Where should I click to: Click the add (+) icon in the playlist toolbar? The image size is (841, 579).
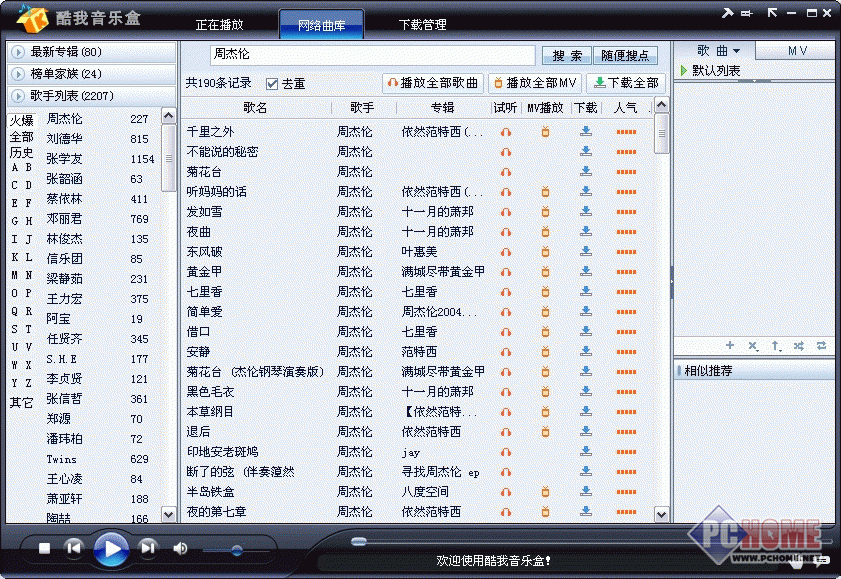coord(730,346)
